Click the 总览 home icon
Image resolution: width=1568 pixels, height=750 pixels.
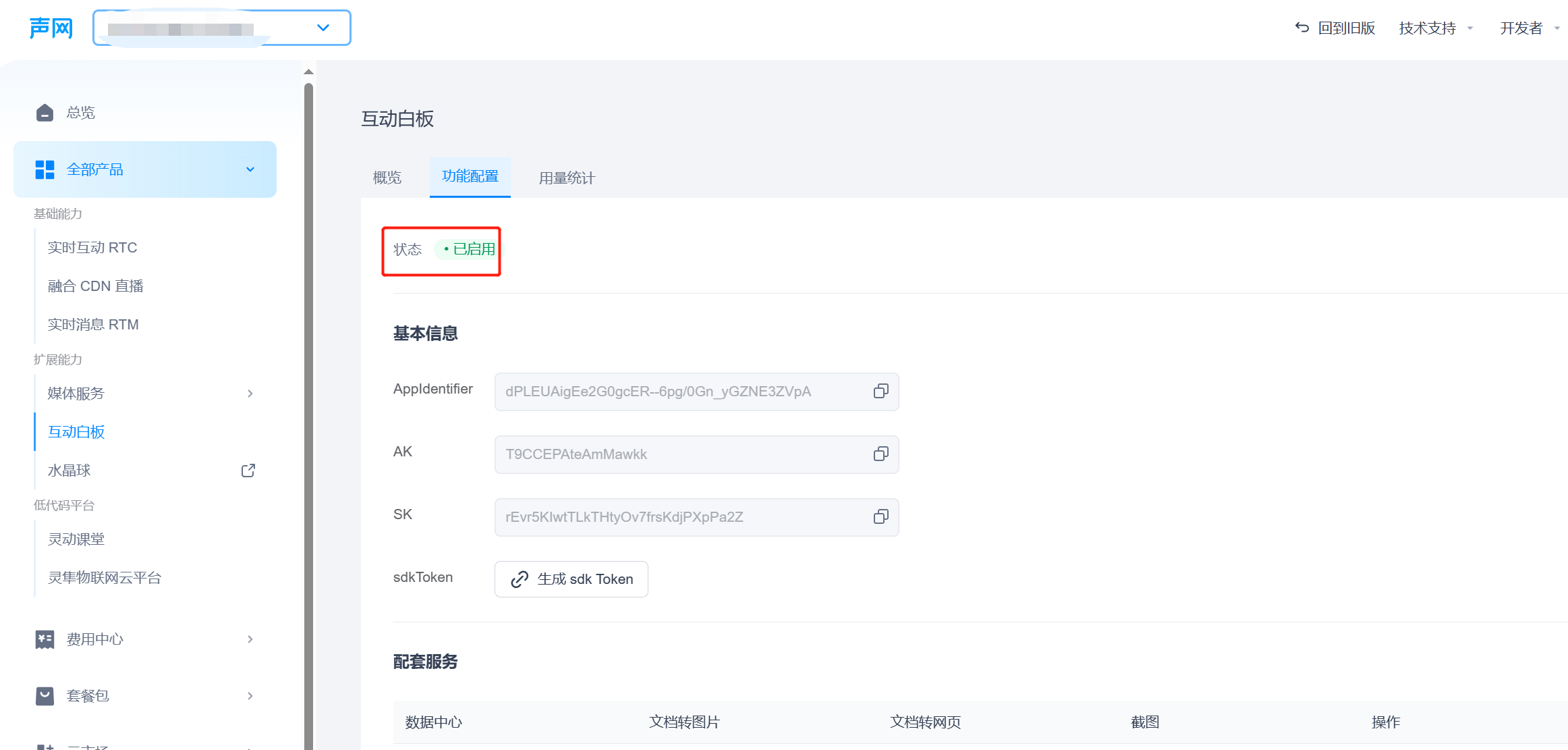pos(45,113)
